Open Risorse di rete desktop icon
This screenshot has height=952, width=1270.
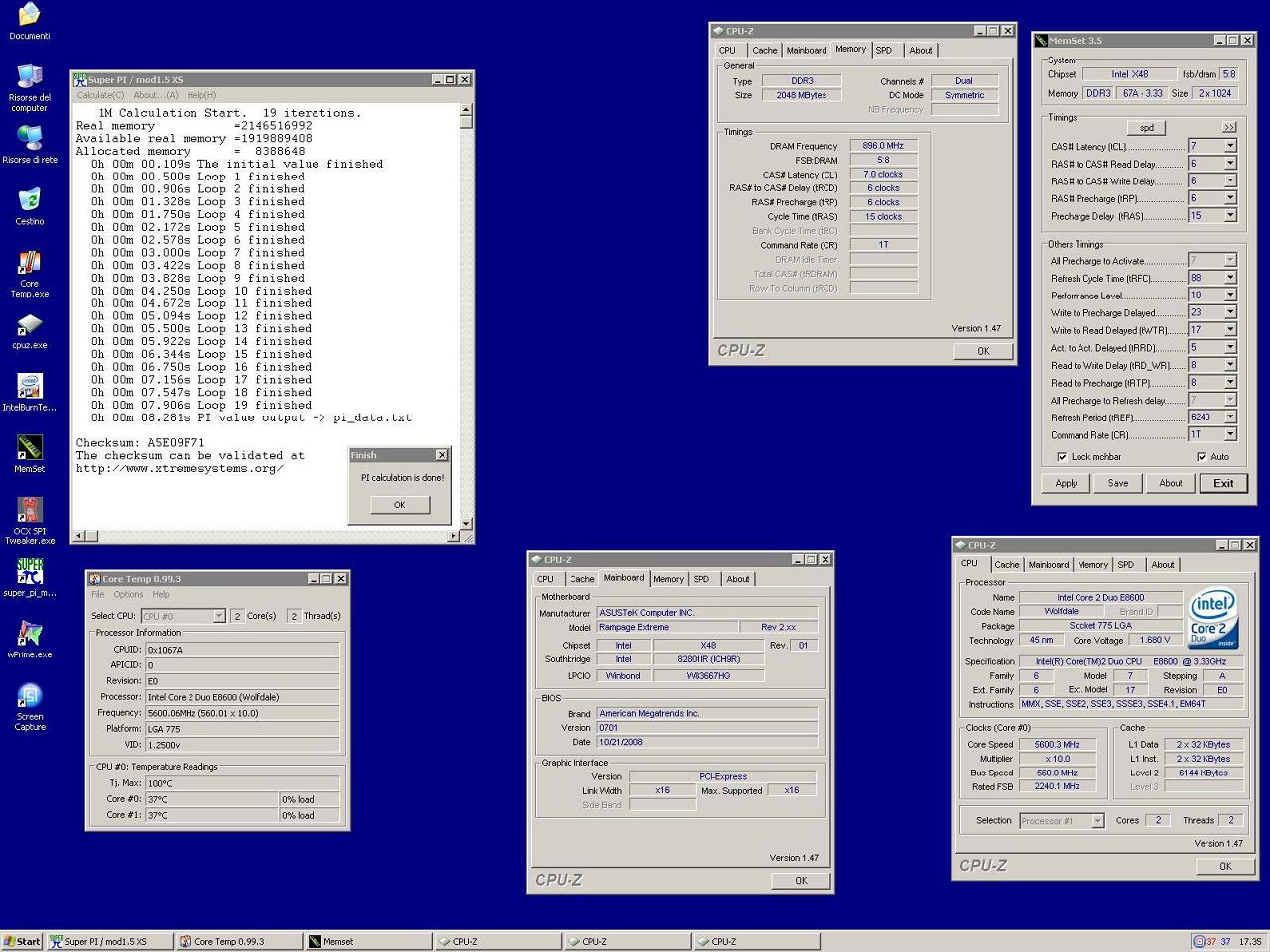pos(29,144)
